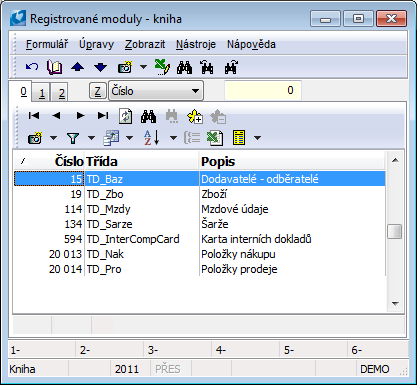The height and width of the screenshot is (385, 417).
Task: Select the TD_InterCompCard row
Action: tap(200, 239)
